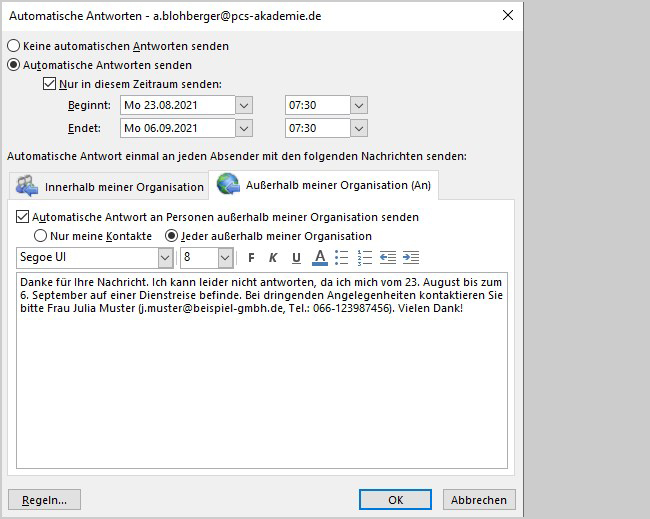Apply numbered list formatting
Viewport: 650px width, 519px height.
point(365,257)
